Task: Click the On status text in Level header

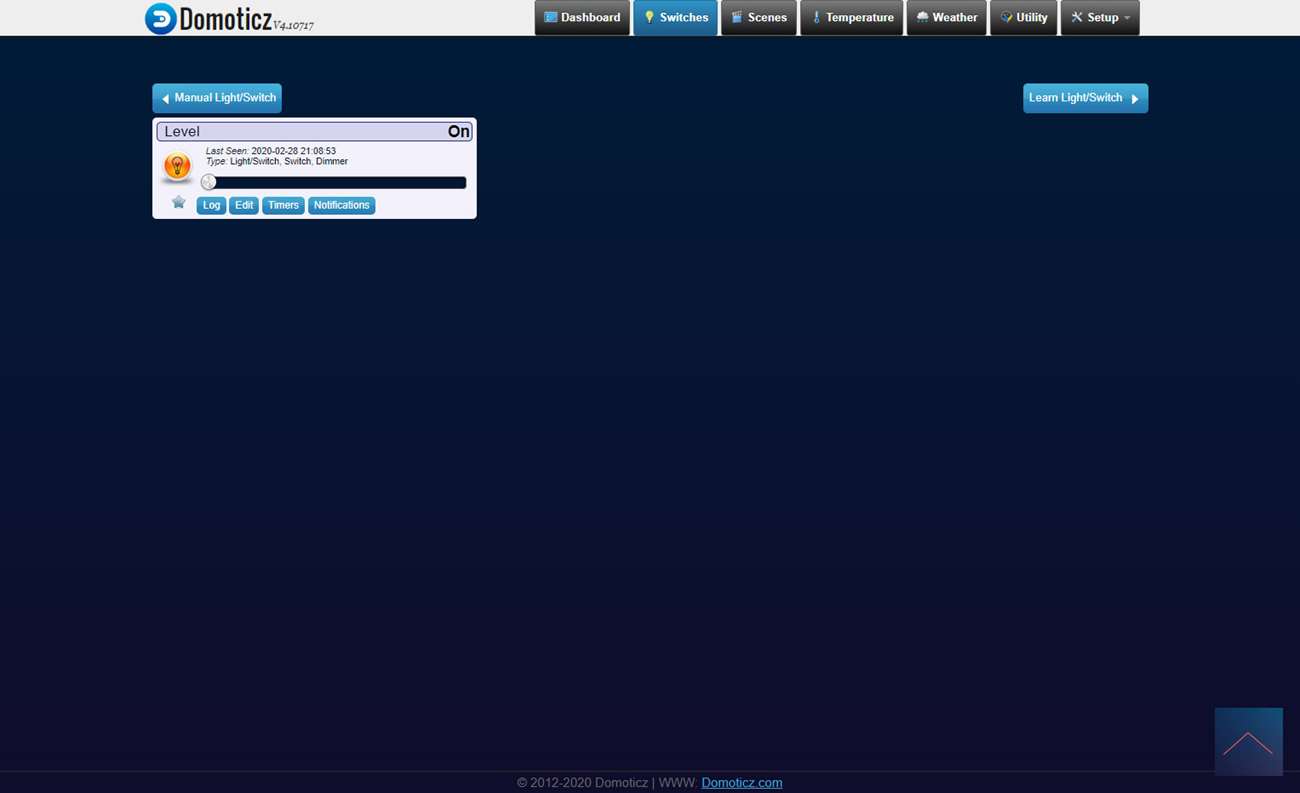Action: pyautogui.click(x=458, y=132)
